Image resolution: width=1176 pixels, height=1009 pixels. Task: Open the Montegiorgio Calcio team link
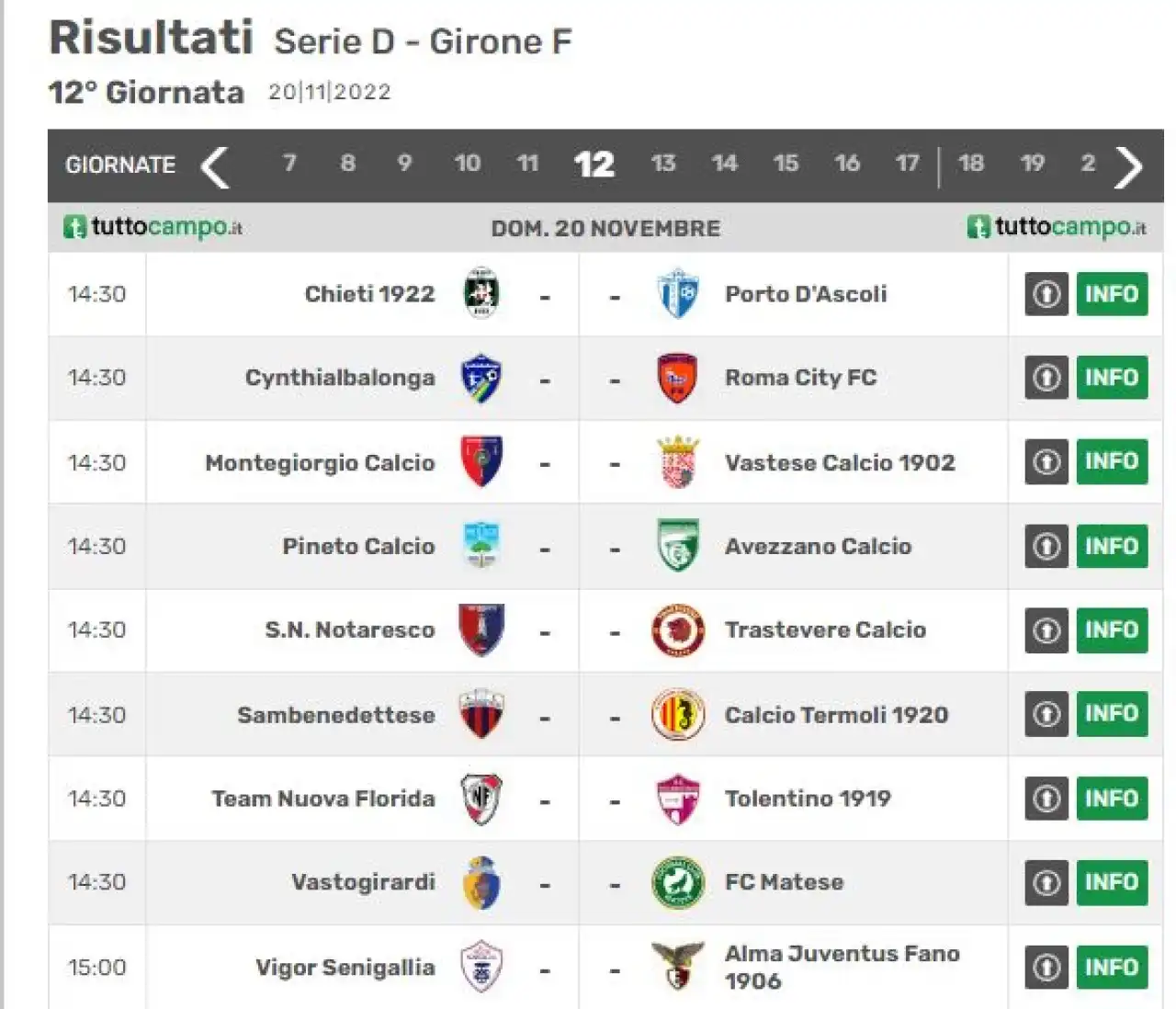[x=320, y=462]
